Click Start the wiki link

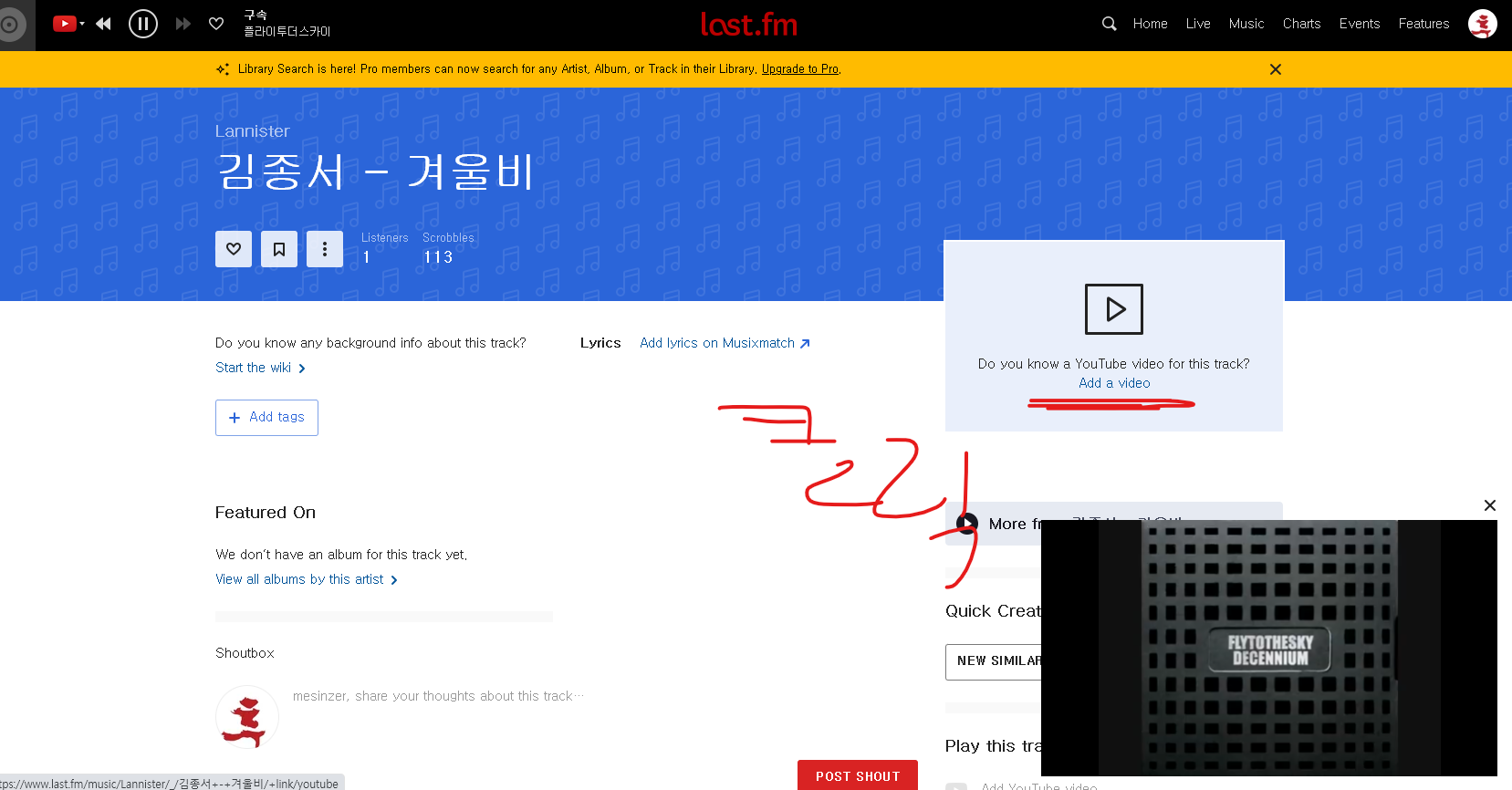point(260,368)
